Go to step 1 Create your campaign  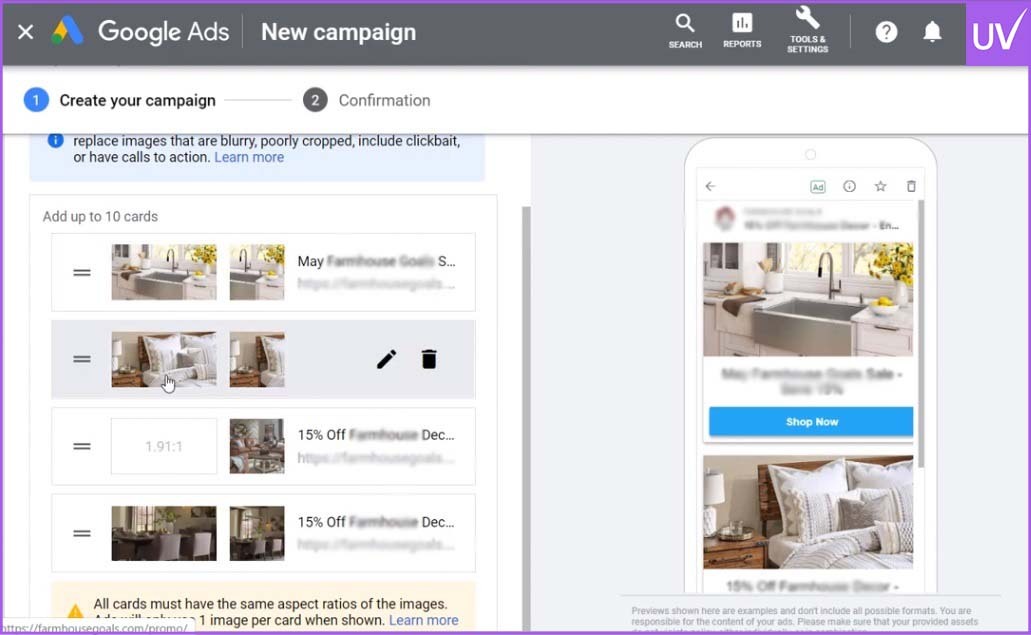120,100
